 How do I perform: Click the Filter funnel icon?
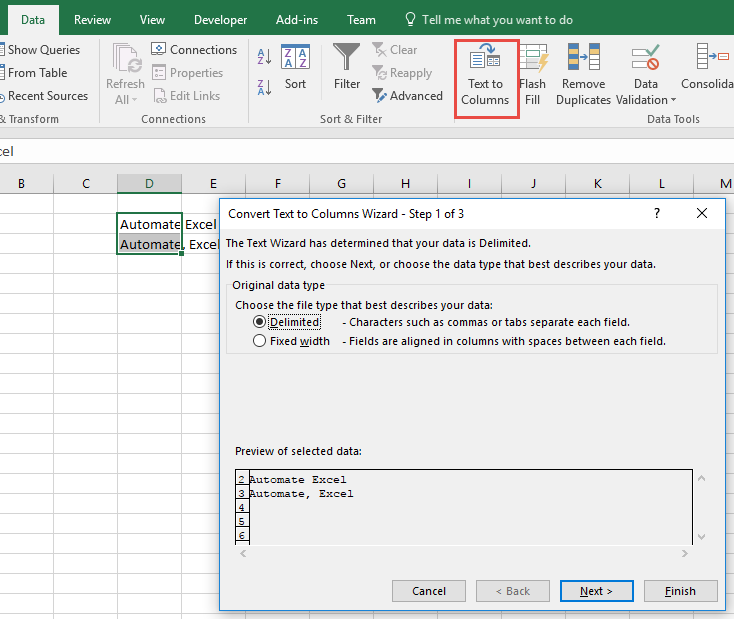(x=346, y=57)
